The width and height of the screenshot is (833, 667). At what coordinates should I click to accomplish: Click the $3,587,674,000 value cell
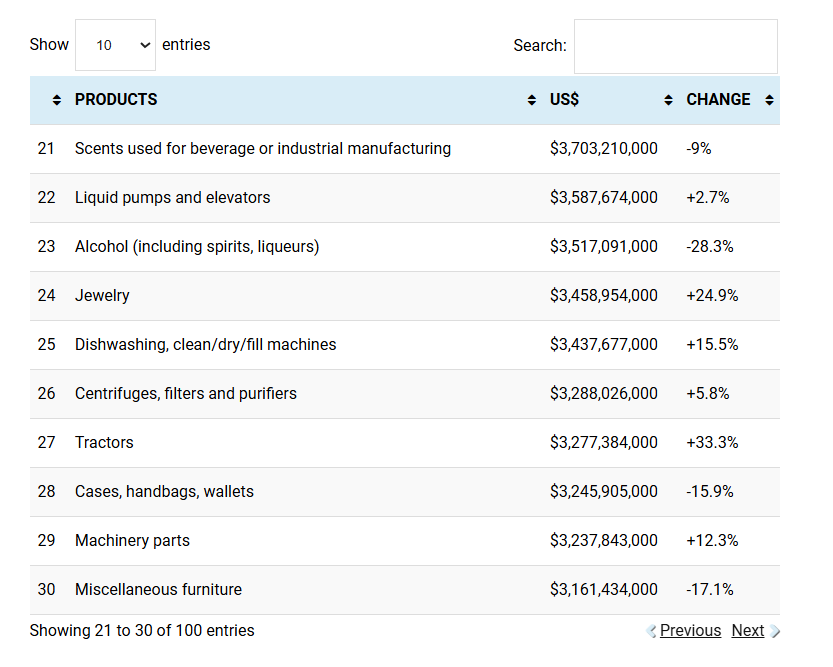coord(604,198)
